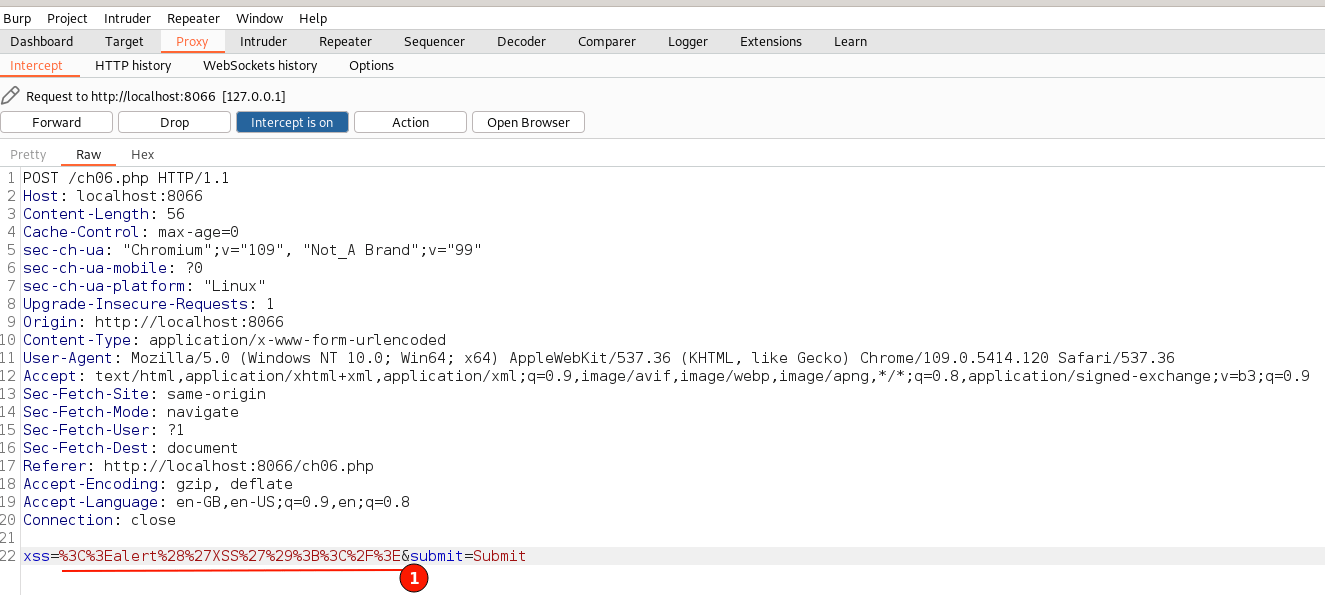Switch to proxy Options sub-tab
1325x595 pixels.
tap(371, 65)
